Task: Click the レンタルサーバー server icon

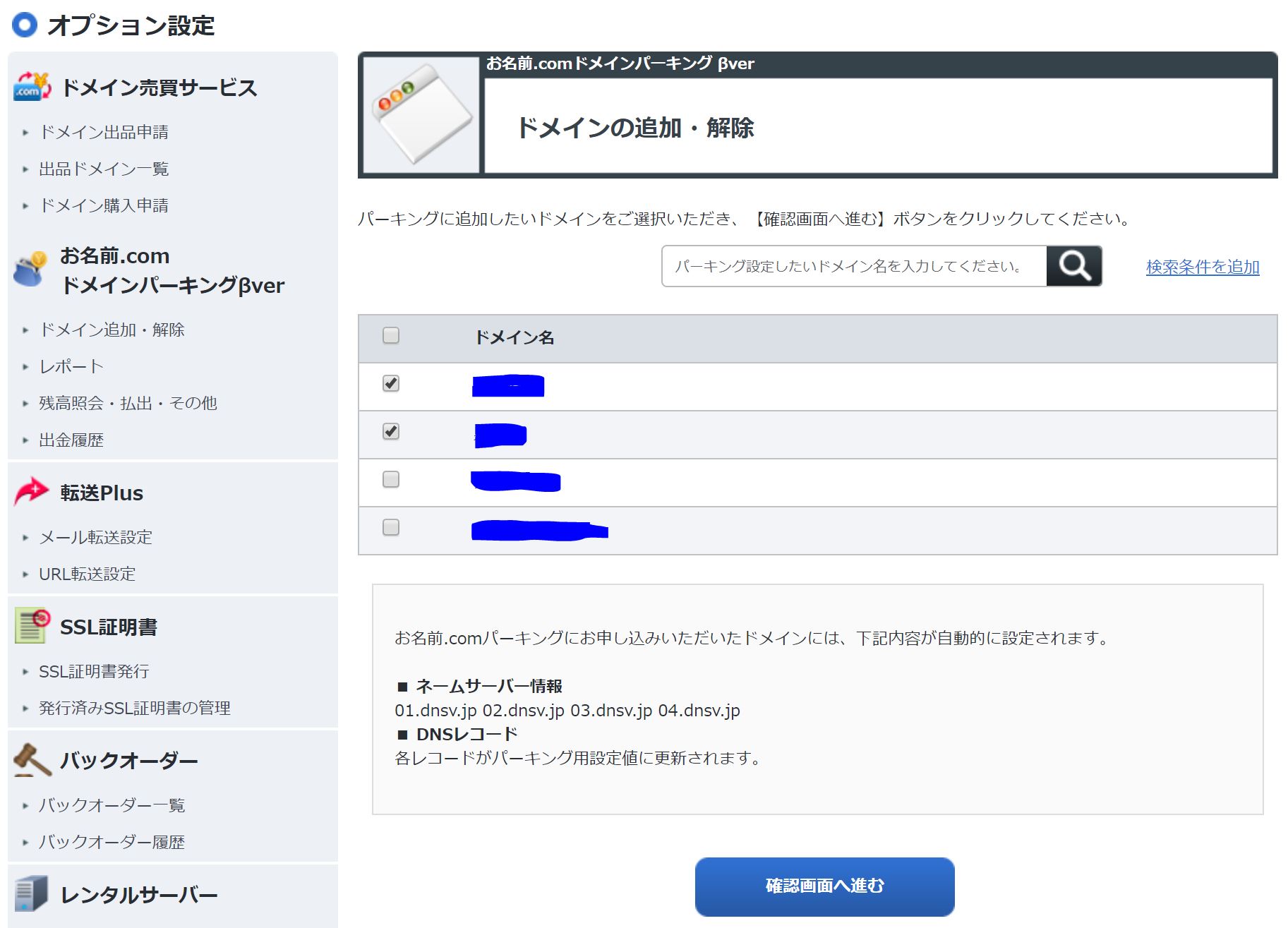Action: tap(32, 894)
